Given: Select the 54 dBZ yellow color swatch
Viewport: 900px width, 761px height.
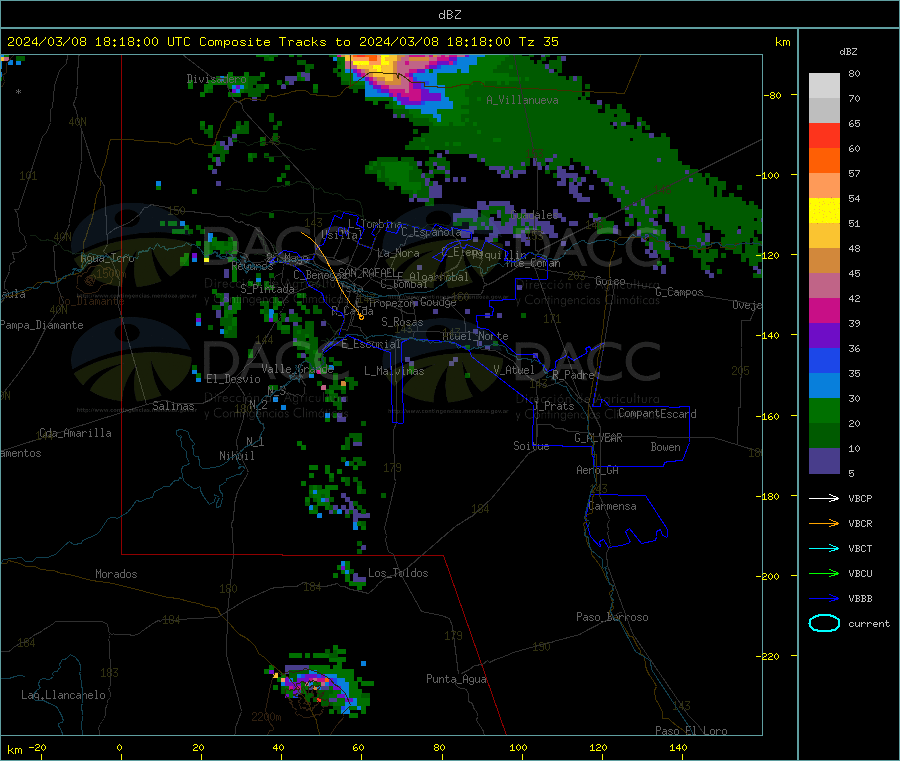Looking at the screenshot, I should 824,211.
